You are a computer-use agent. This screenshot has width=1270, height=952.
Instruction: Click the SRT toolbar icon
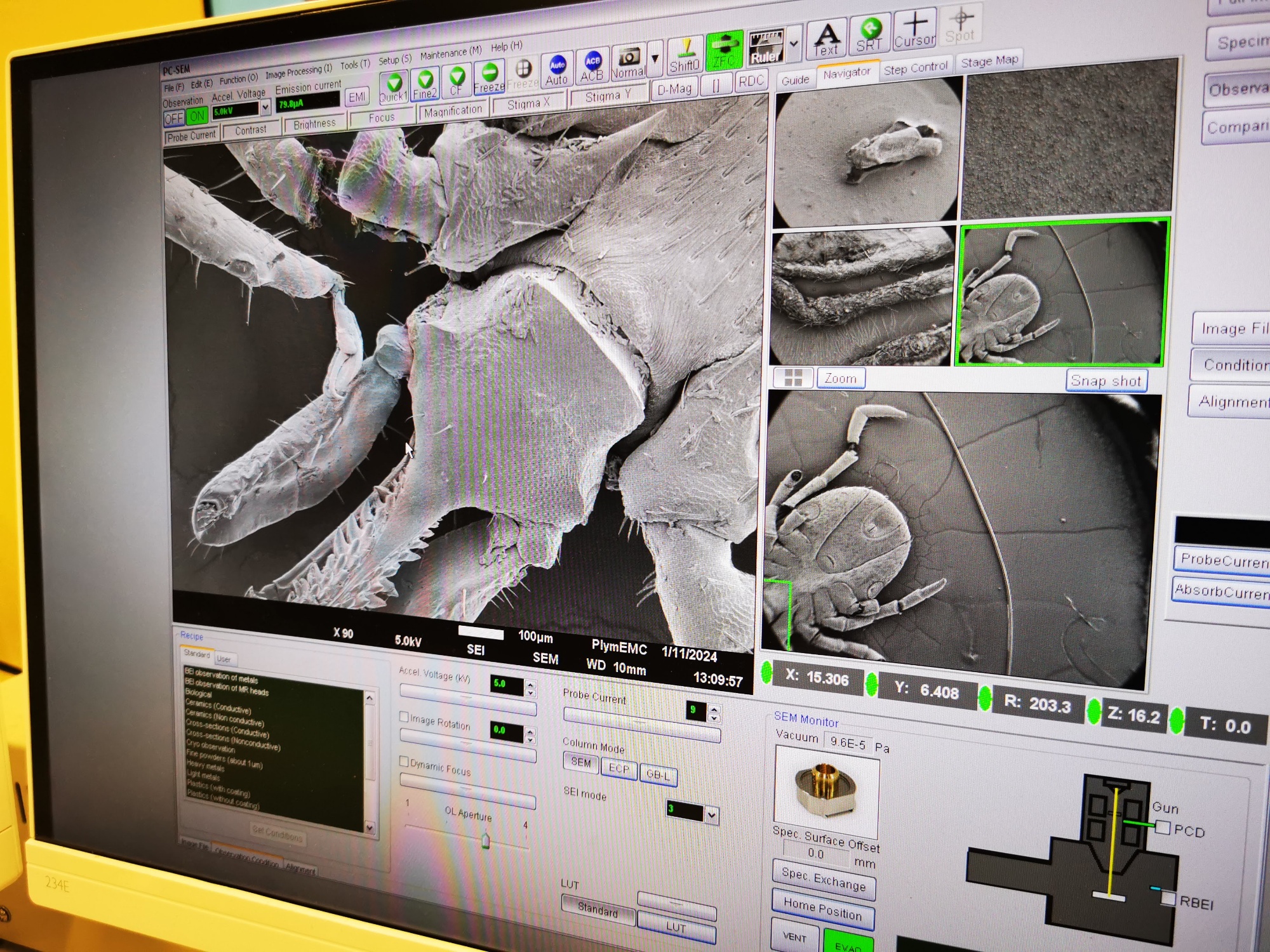point(869,34)
